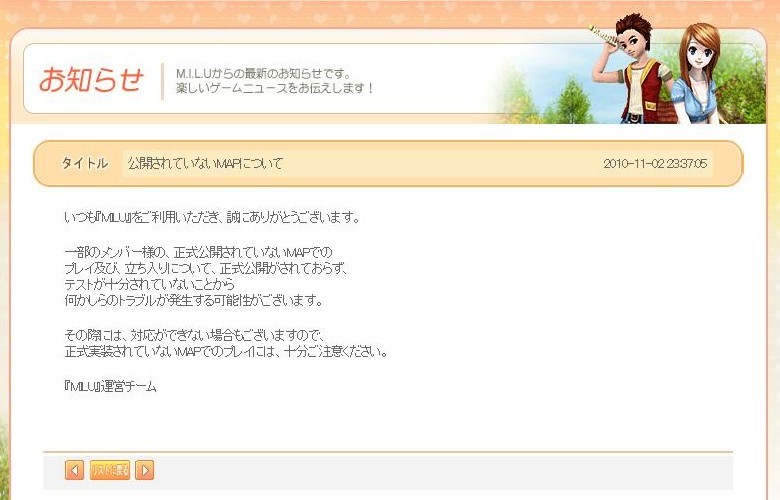Click the timestamp 2010-11-02 23:37:05
The height and width of the screenshot is (500, 780).
[x=655, y=164]
